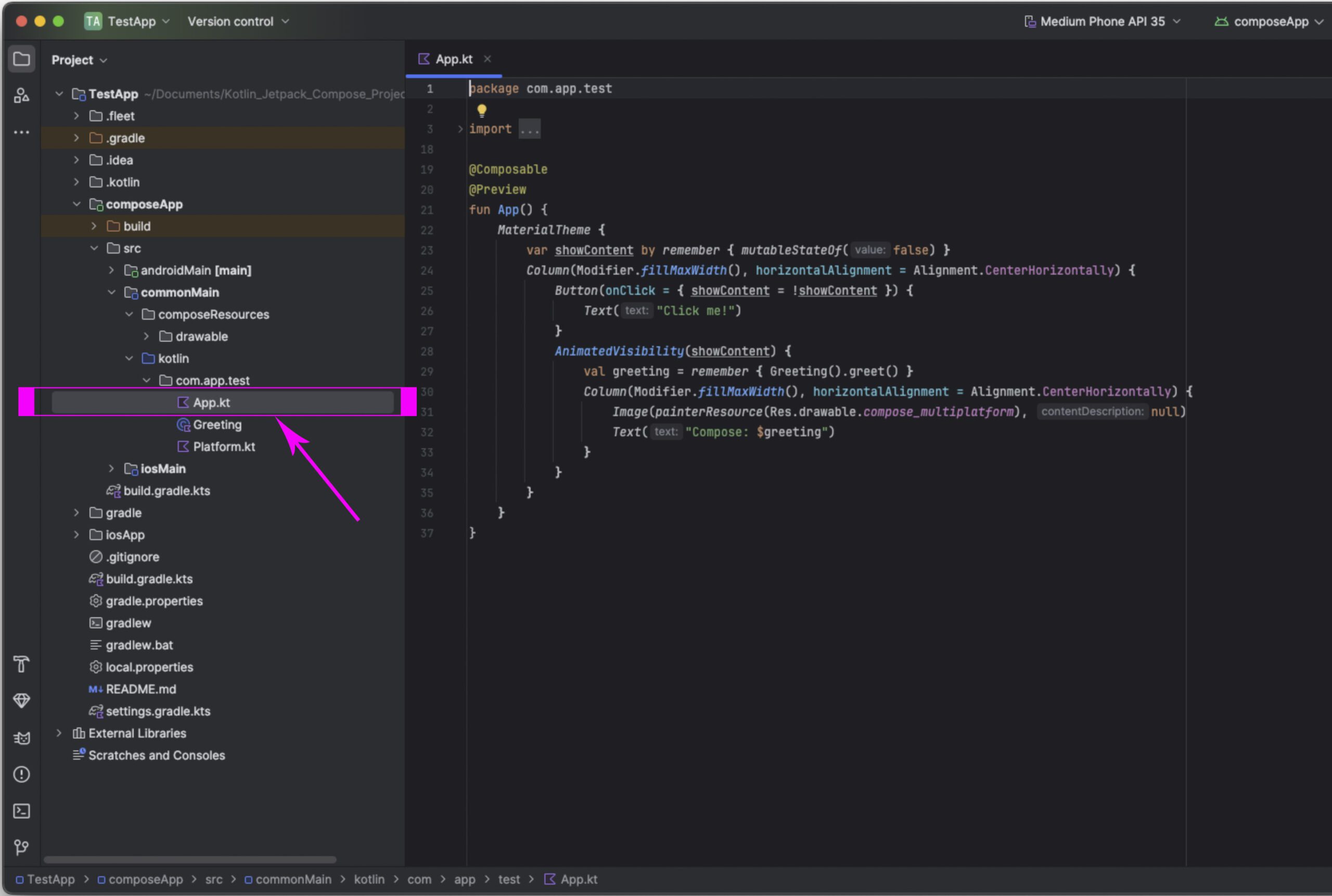Collapse the composeApp module

pos(76,204)
